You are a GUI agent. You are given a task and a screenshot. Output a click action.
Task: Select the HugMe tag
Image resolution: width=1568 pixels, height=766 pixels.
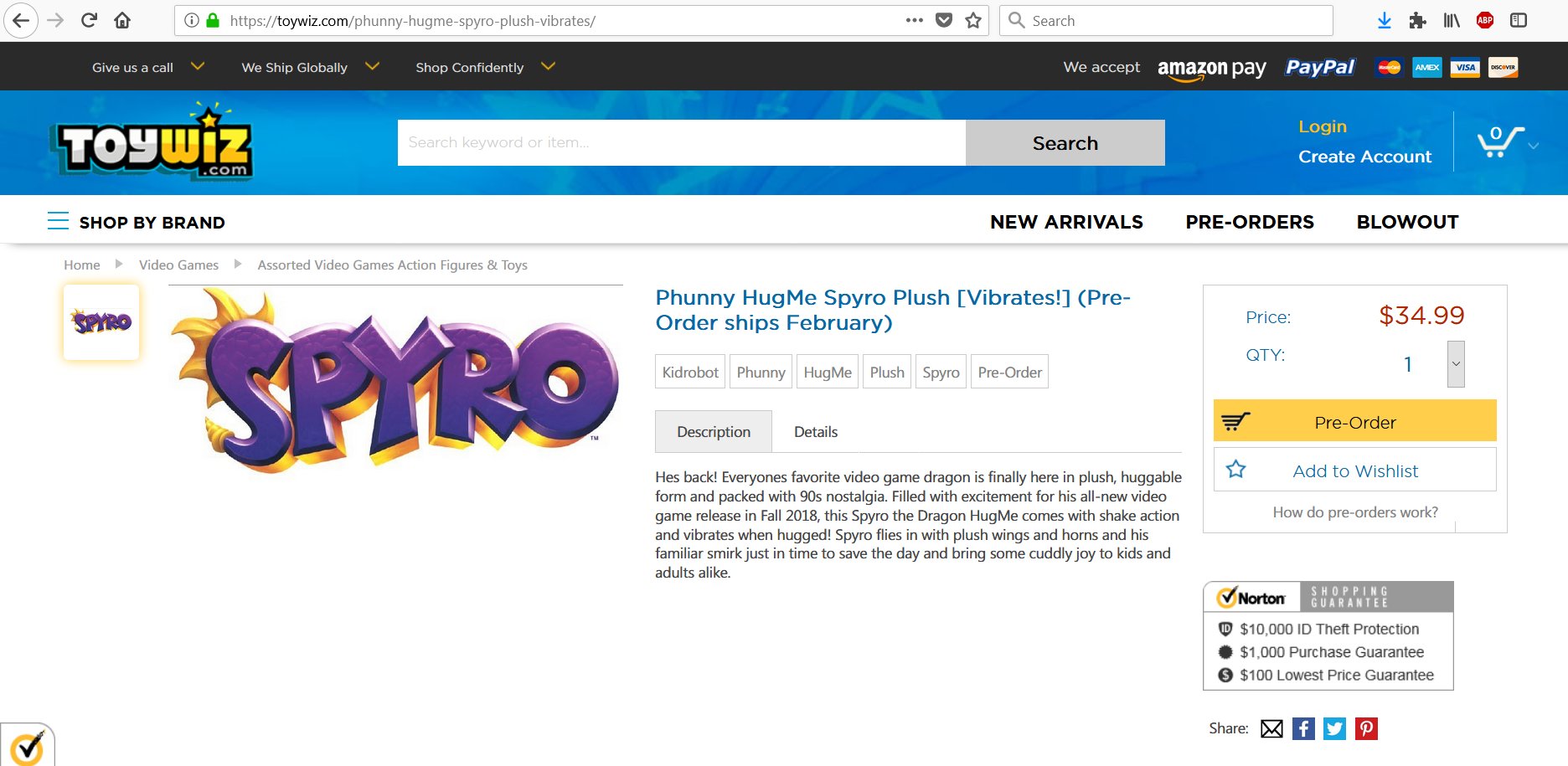[x=828, y=372]
